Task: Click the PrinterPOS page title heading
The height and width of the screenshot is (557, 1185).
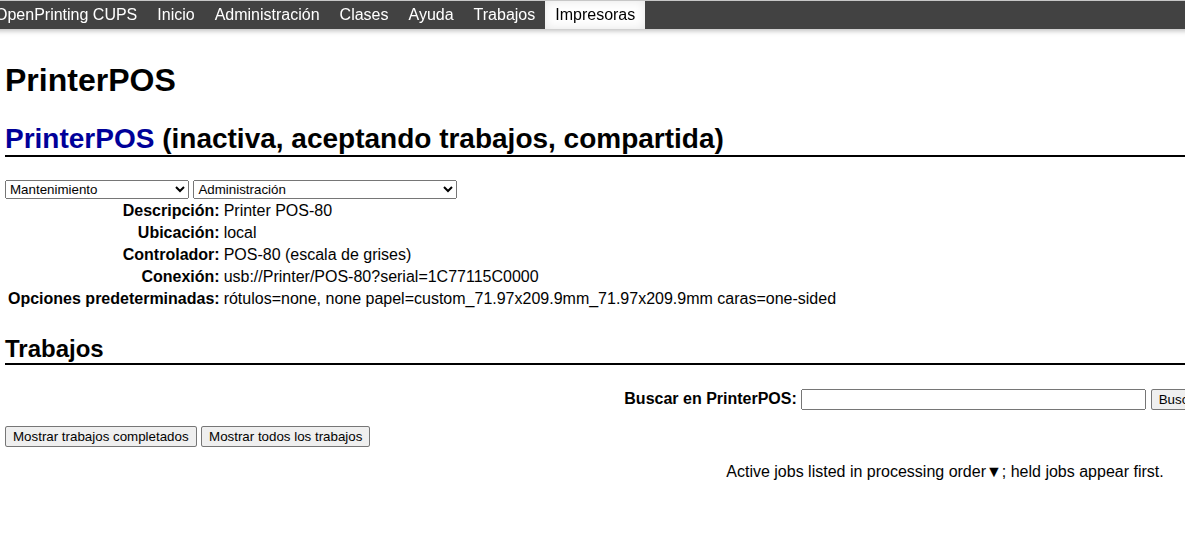Action: (x=90, y=80)
